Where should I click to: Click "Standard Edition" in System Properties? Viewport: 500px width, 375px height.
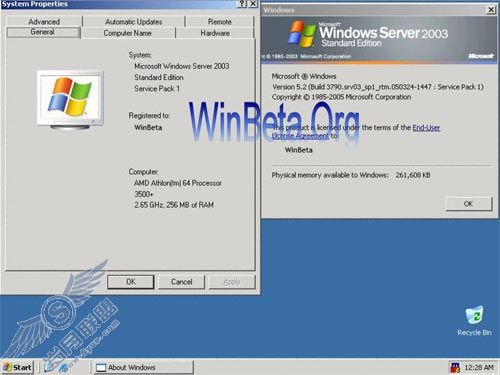coord(159,77)
